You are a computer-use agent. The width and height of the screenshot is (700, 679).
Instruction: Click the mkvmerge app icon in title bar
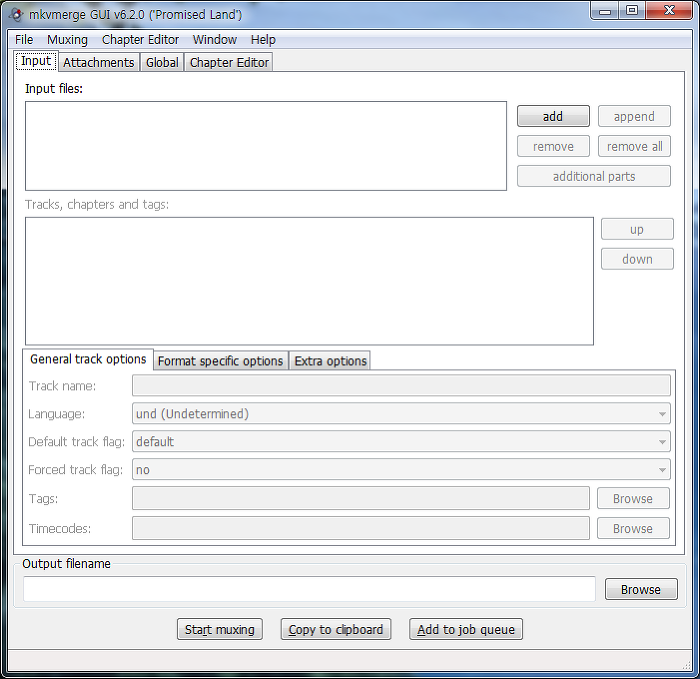16,15
